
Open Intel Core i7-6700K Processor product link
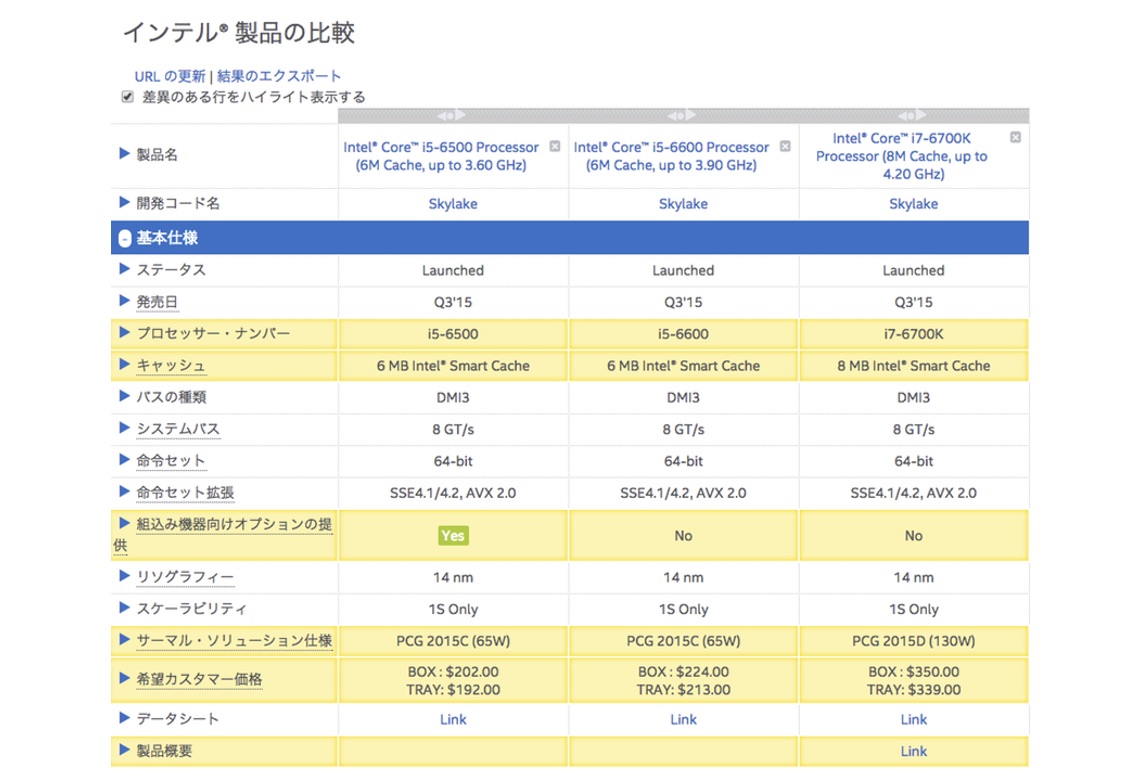click(902, 156)
